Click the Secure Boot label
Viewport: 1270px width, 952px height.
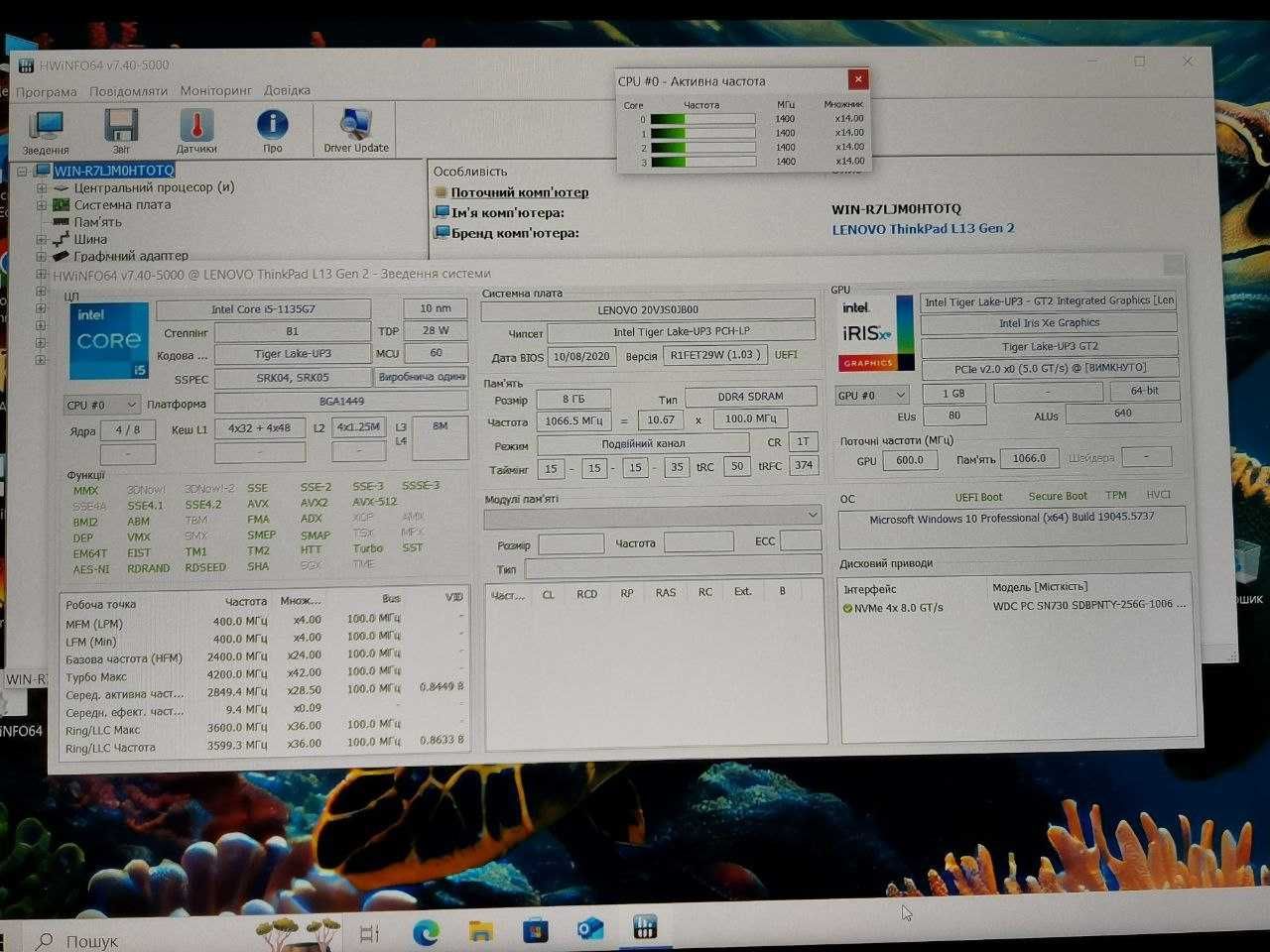[x=1058, y=496]
